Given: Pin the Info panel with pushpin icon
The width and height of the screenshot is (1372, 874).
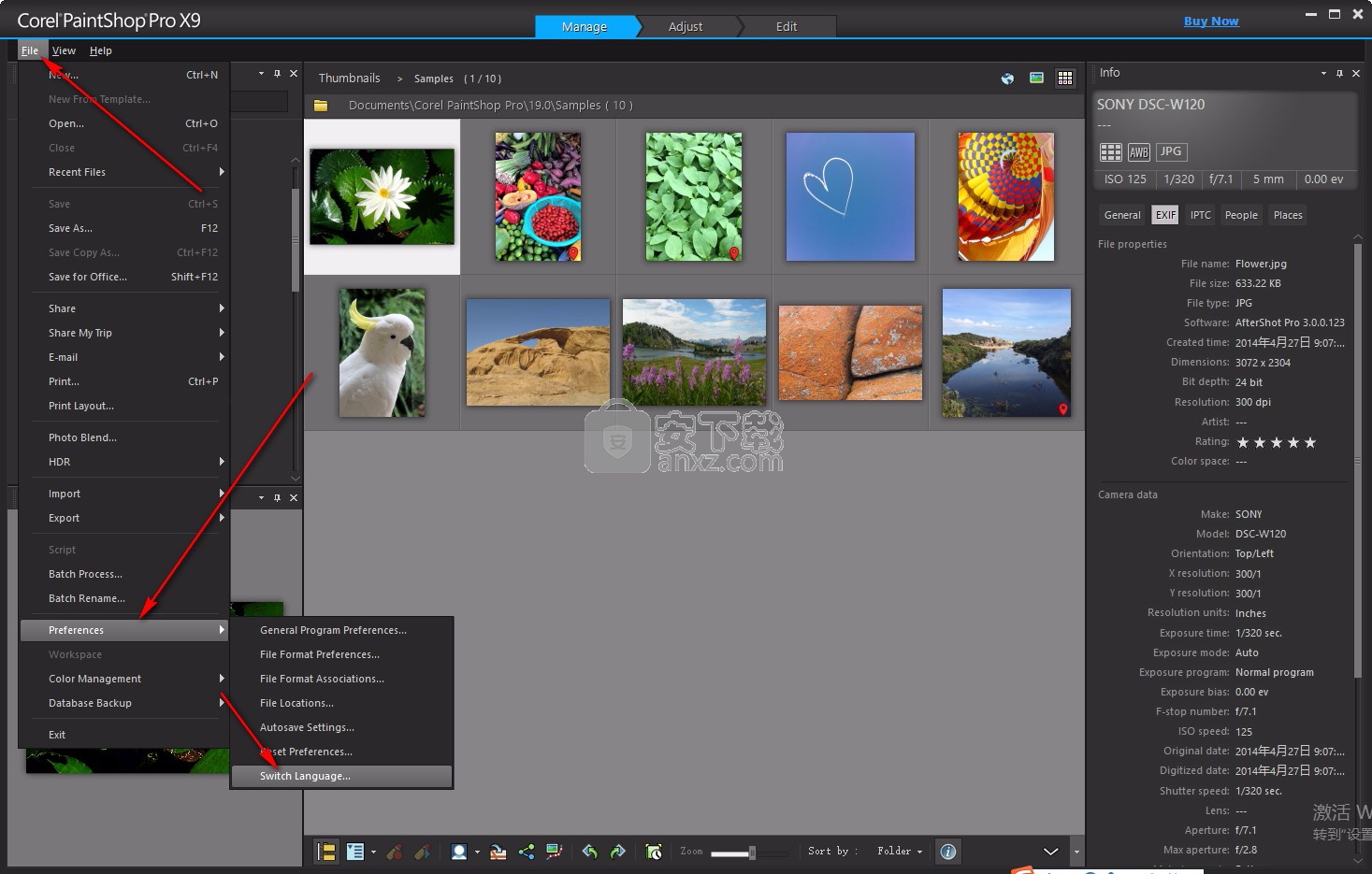Looking at the screenshot, I should 1339,73.
